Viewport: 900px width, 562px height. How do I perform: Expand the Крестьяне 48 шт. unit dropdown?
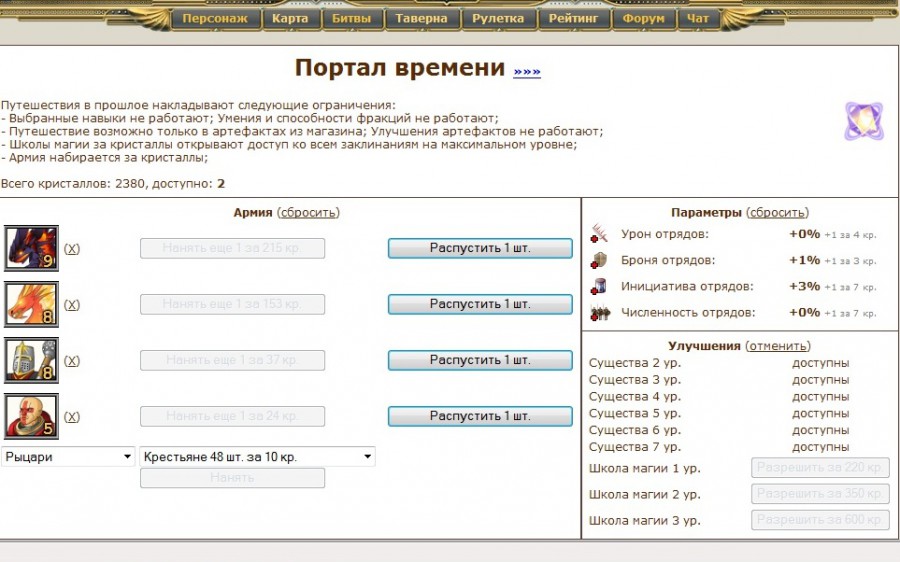coord(258,457)
